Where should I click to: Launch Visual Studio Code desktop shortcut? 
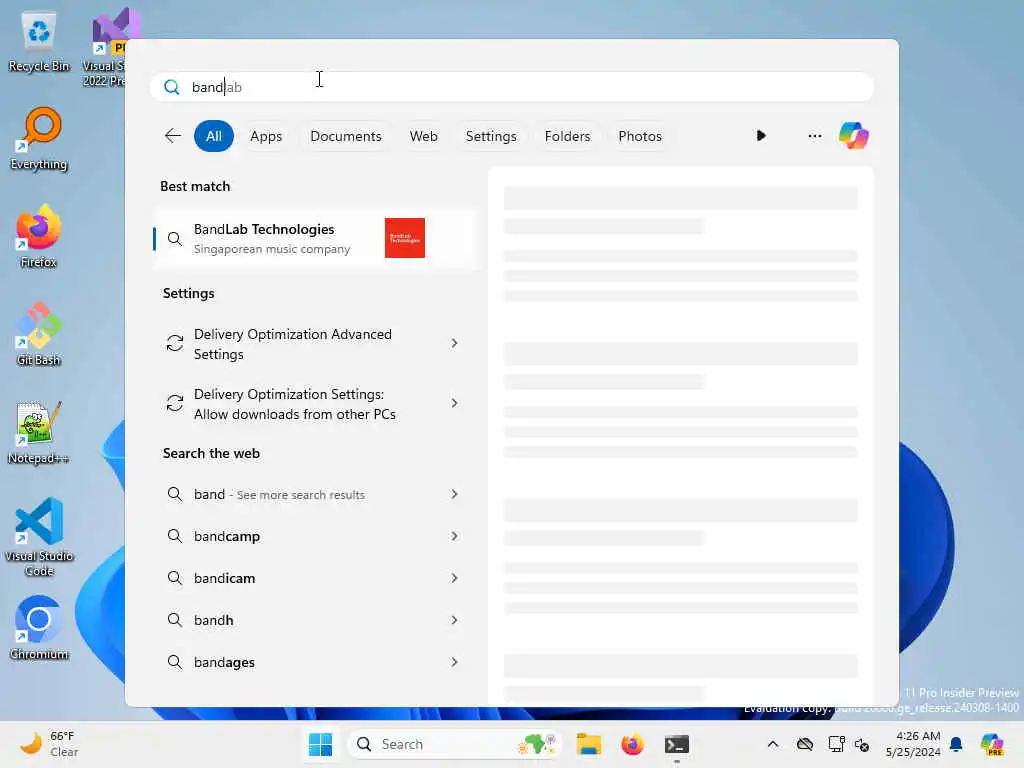pyautogui.click(x=39, y=537)
